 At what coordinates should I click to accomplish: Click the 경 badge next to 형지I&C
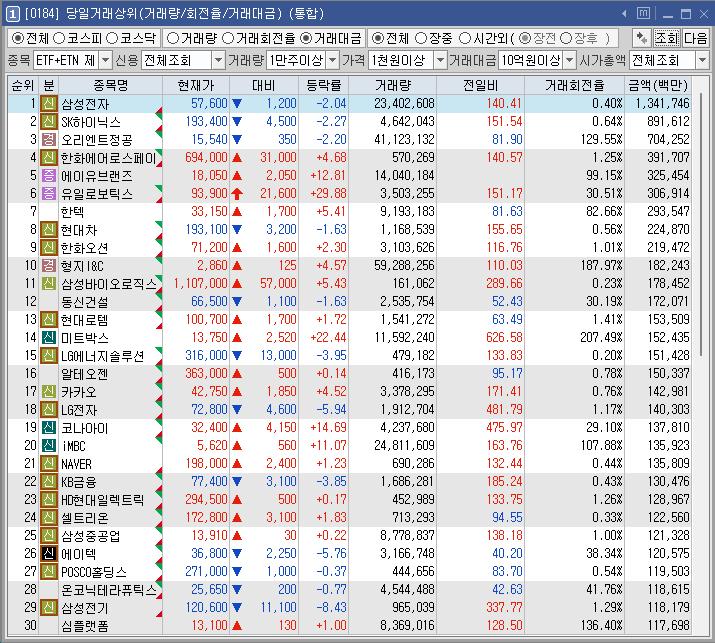click(49, 265)
